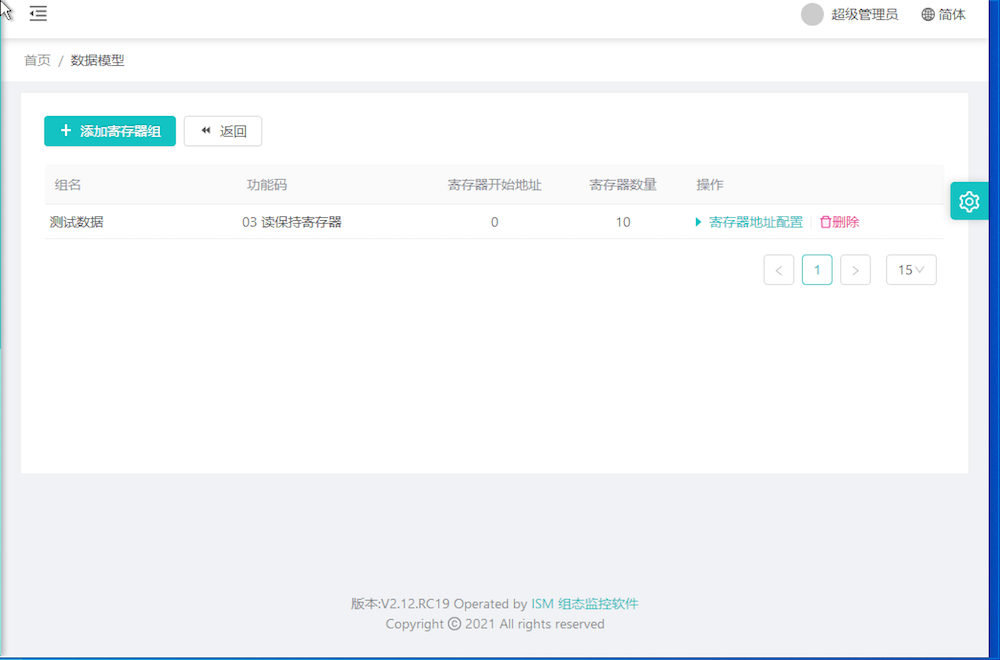The height and width of the screenshot is (660, 1000).
Task: Click the 添加寄存器组 button
Action: pyautogui.click(x=110, y=131)
